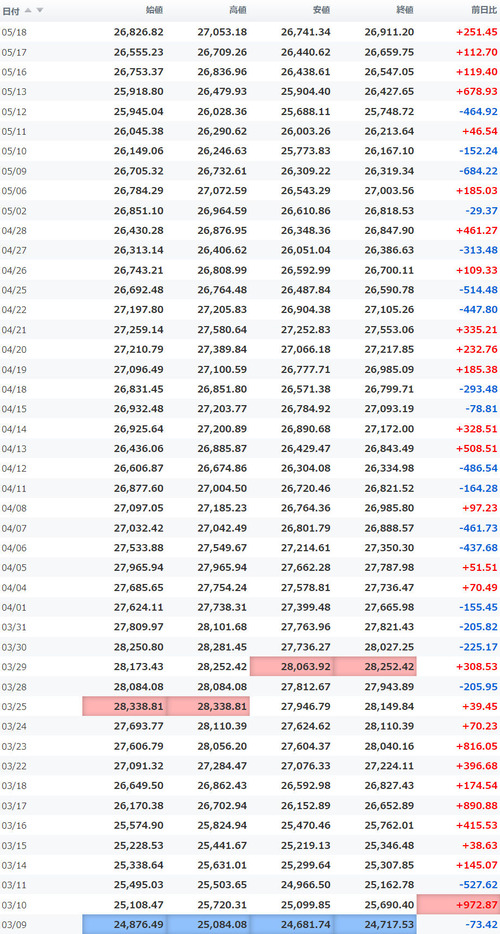Click closing value 27,172.00
The height and width of the screenshot is (934, 500).
pyautogui.click(x=389, y=429)
